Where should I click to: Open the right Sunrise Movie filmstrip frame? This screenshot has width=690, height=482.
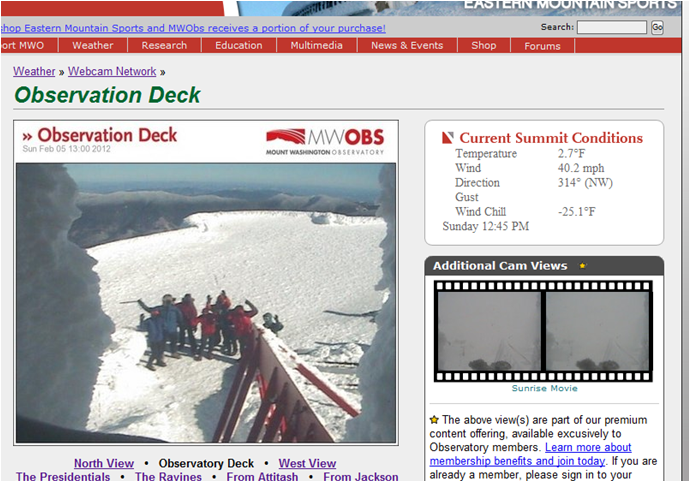click(x=597, y=331)
